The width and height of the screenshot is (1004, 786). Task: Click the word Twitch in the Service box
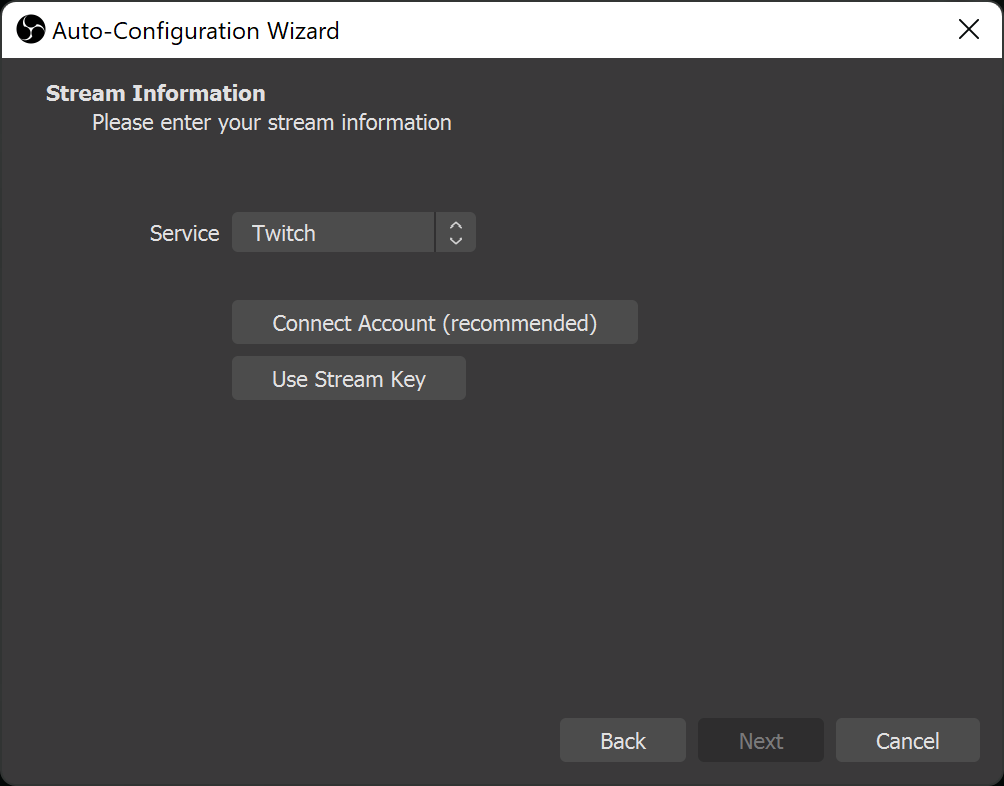(284, 233)
